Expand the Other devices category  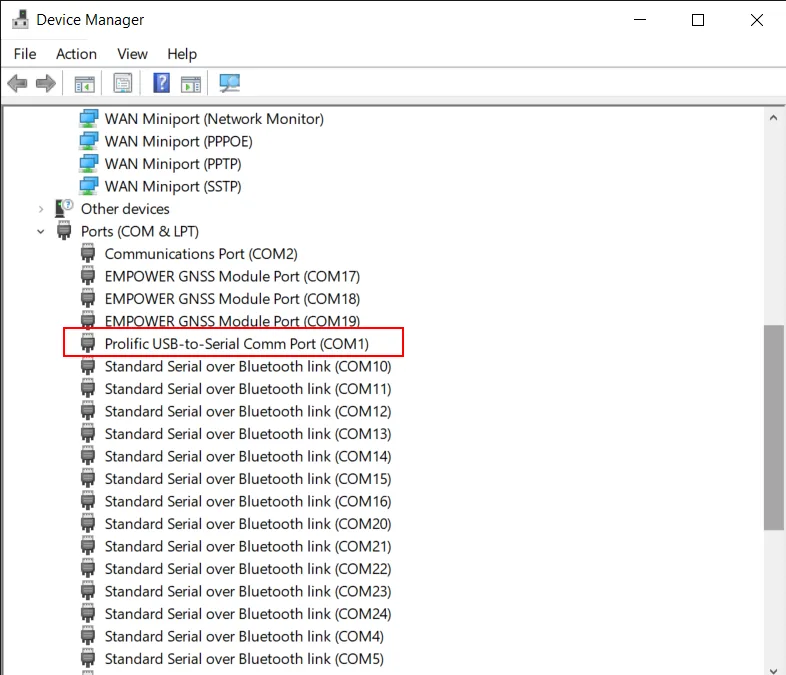(x=41, y=209)
